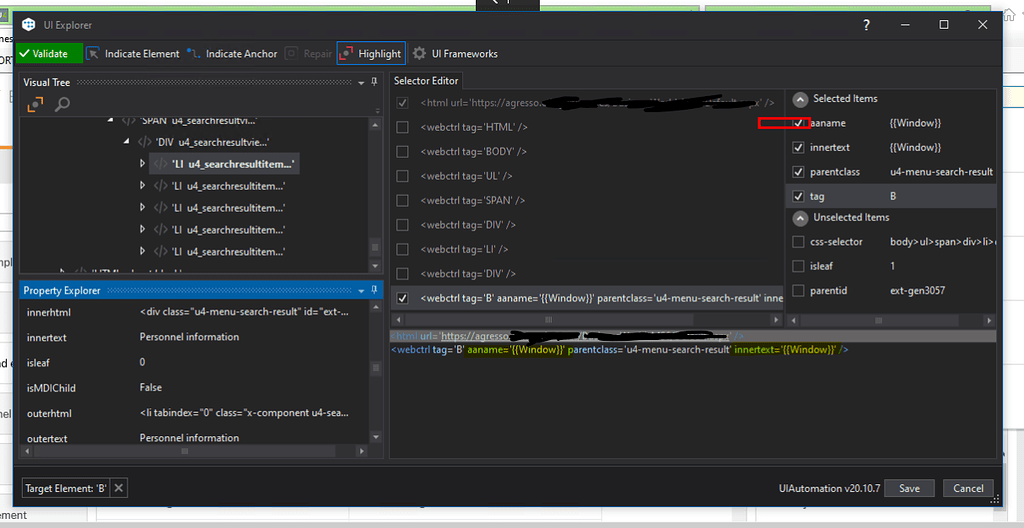The image size is (1024, 528).
Task: Enable the css-selector attribute checkbox
Action: (798, 242)
